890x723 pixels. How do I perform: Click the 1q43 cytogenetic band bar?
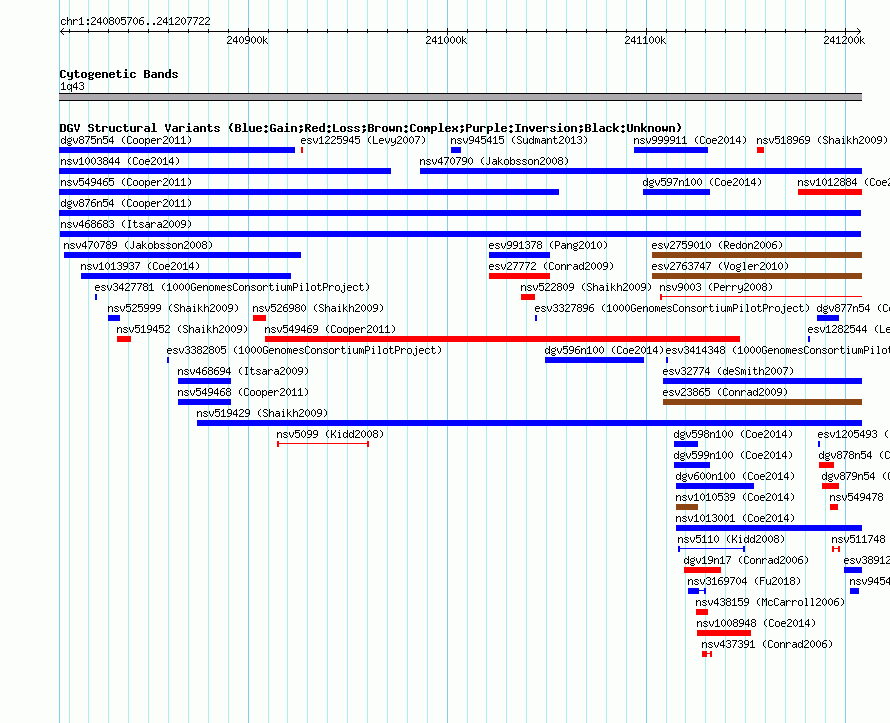(x=460, y=97)
